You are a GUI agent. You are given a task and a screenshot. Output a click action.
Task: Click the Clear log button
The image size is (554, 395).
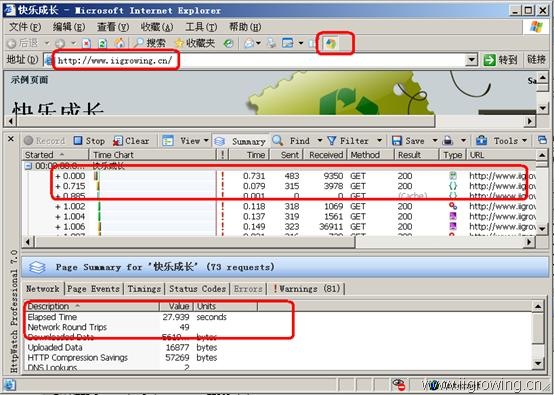tap(131, 141)
